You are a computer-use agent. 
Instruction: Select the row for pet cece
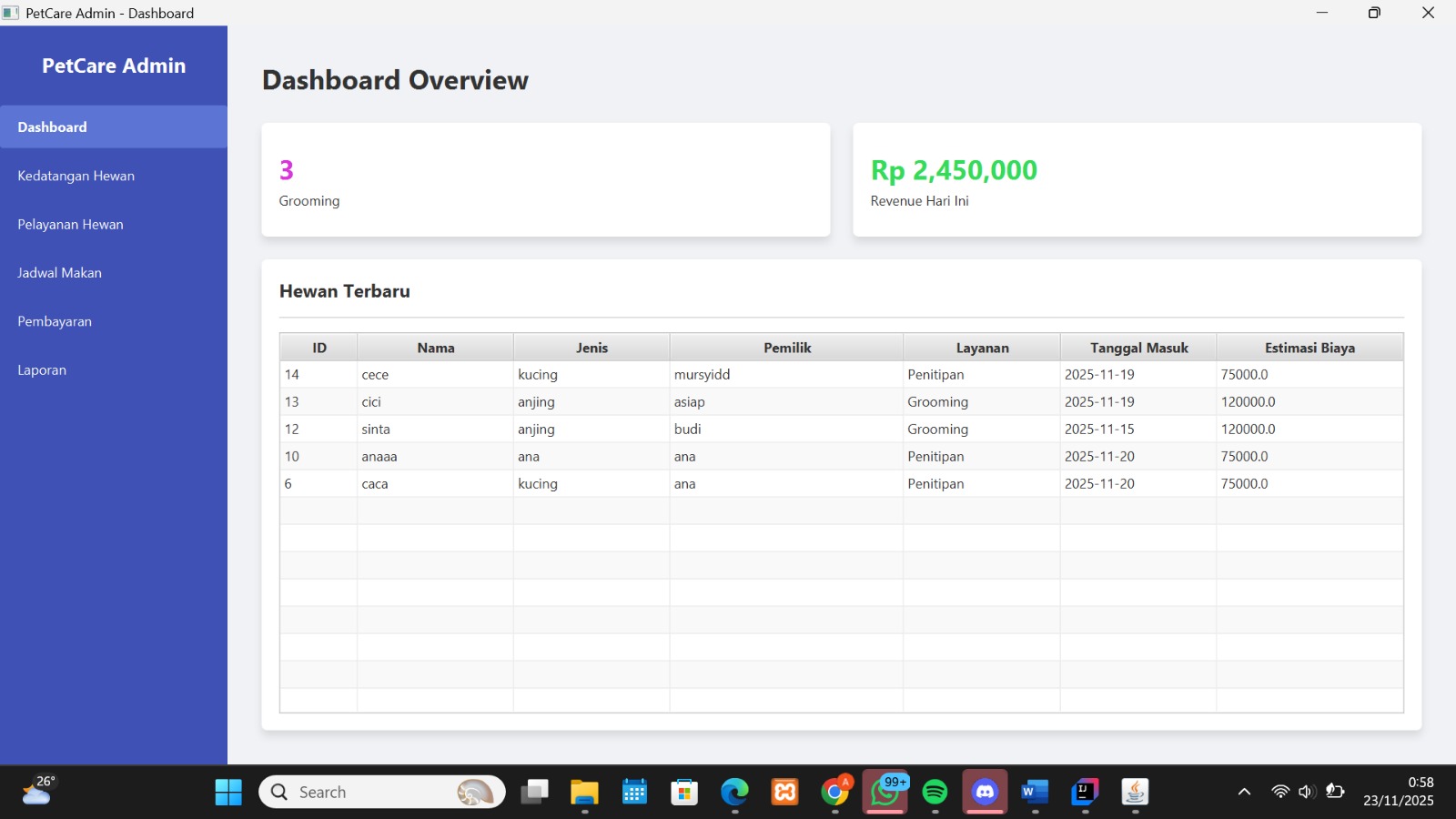[x=842, y=375]
